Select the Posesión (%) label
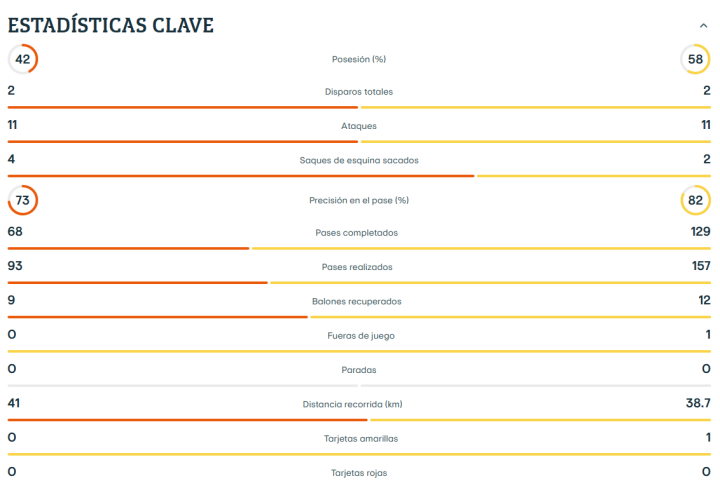 [x=359, y=60]
